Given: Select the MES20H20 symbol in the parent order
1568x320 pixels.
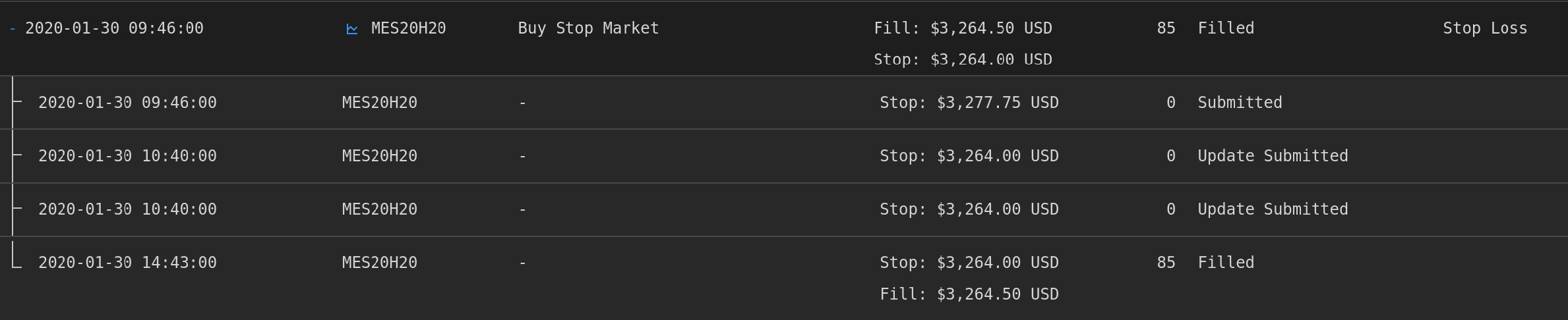Looking at the screenshot, I should (408, 28).
